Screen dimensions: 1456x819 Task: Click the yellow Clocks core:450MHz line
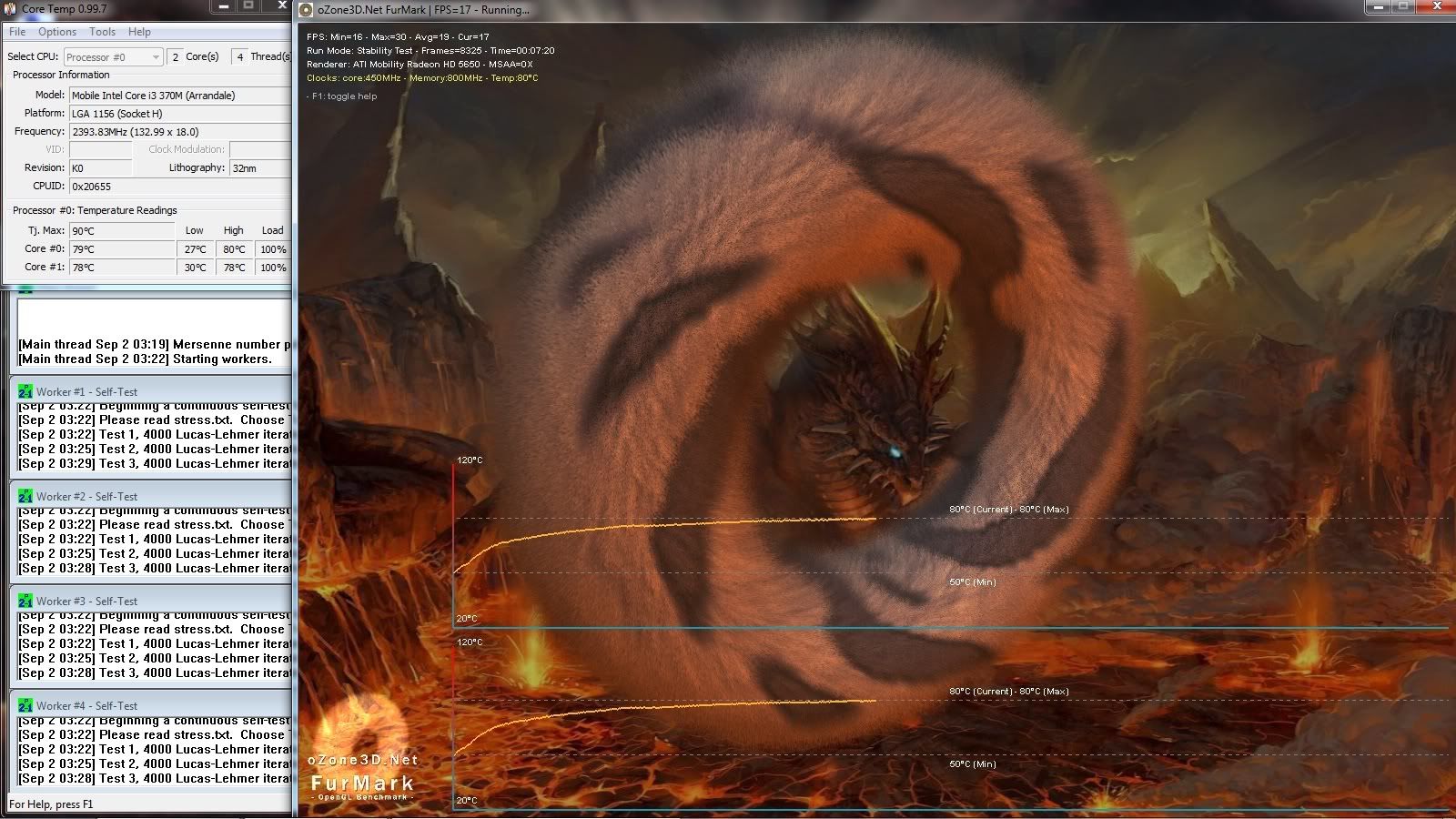point(422,78)
